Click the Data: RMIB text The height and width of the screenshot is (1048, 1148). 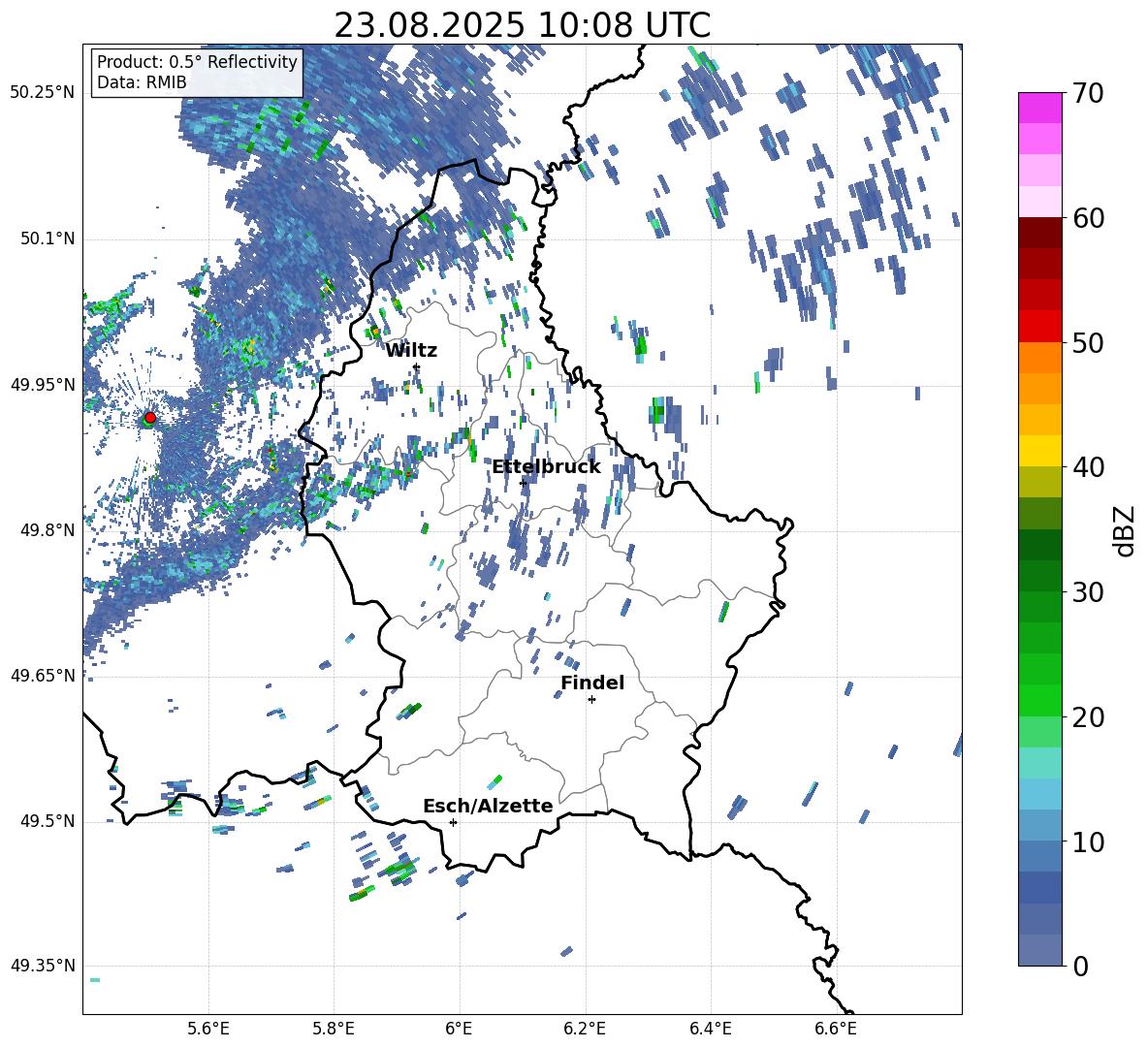142,82
